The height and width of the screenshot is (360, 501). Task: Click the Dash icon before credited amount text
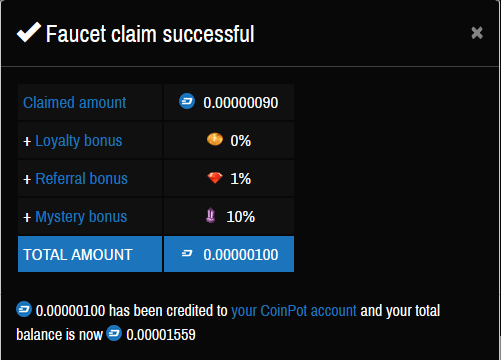[x=24, y=309]
